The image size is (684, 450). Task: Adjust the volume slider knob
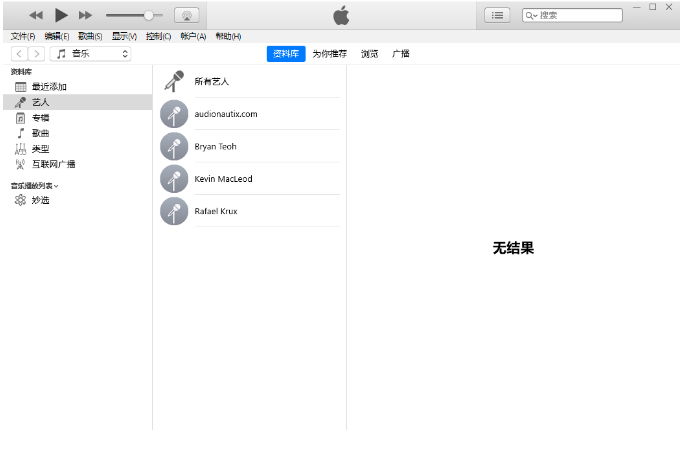point(148,16)
